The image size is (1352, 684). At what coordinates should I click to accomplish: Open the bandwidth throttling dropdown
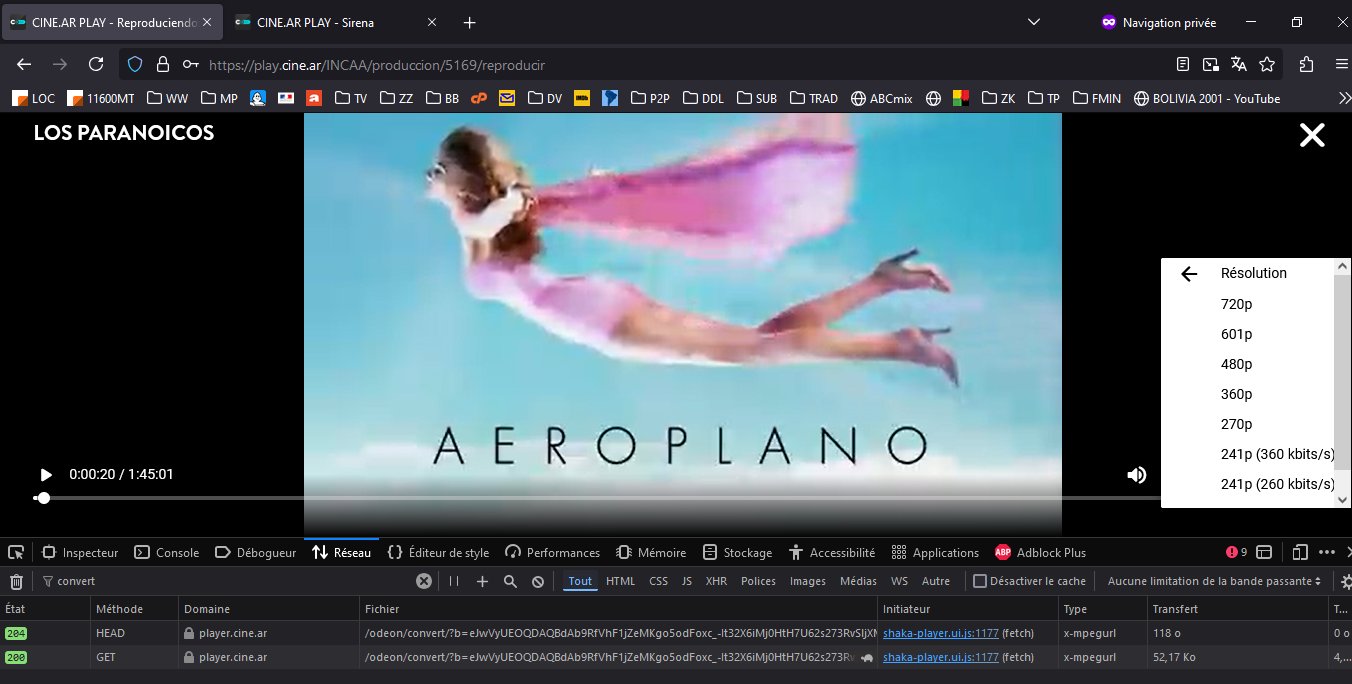pyautogui.click(x=1214, y=581)
